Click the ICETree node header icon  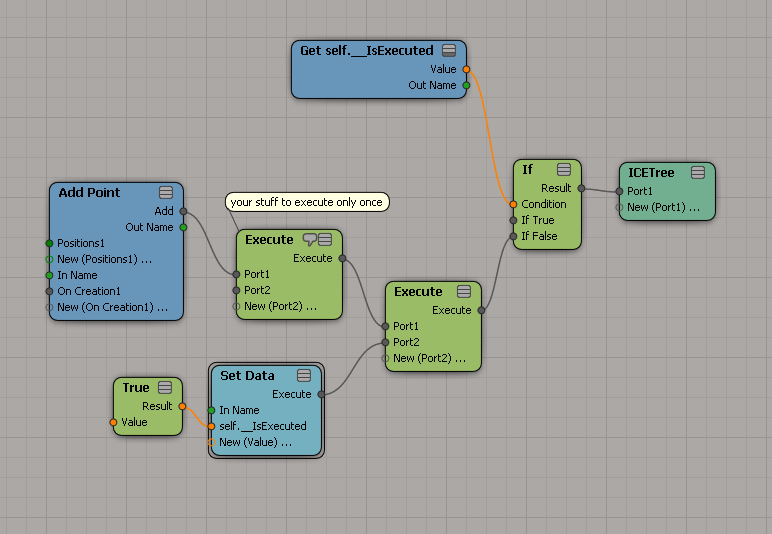tap(698, 172)
